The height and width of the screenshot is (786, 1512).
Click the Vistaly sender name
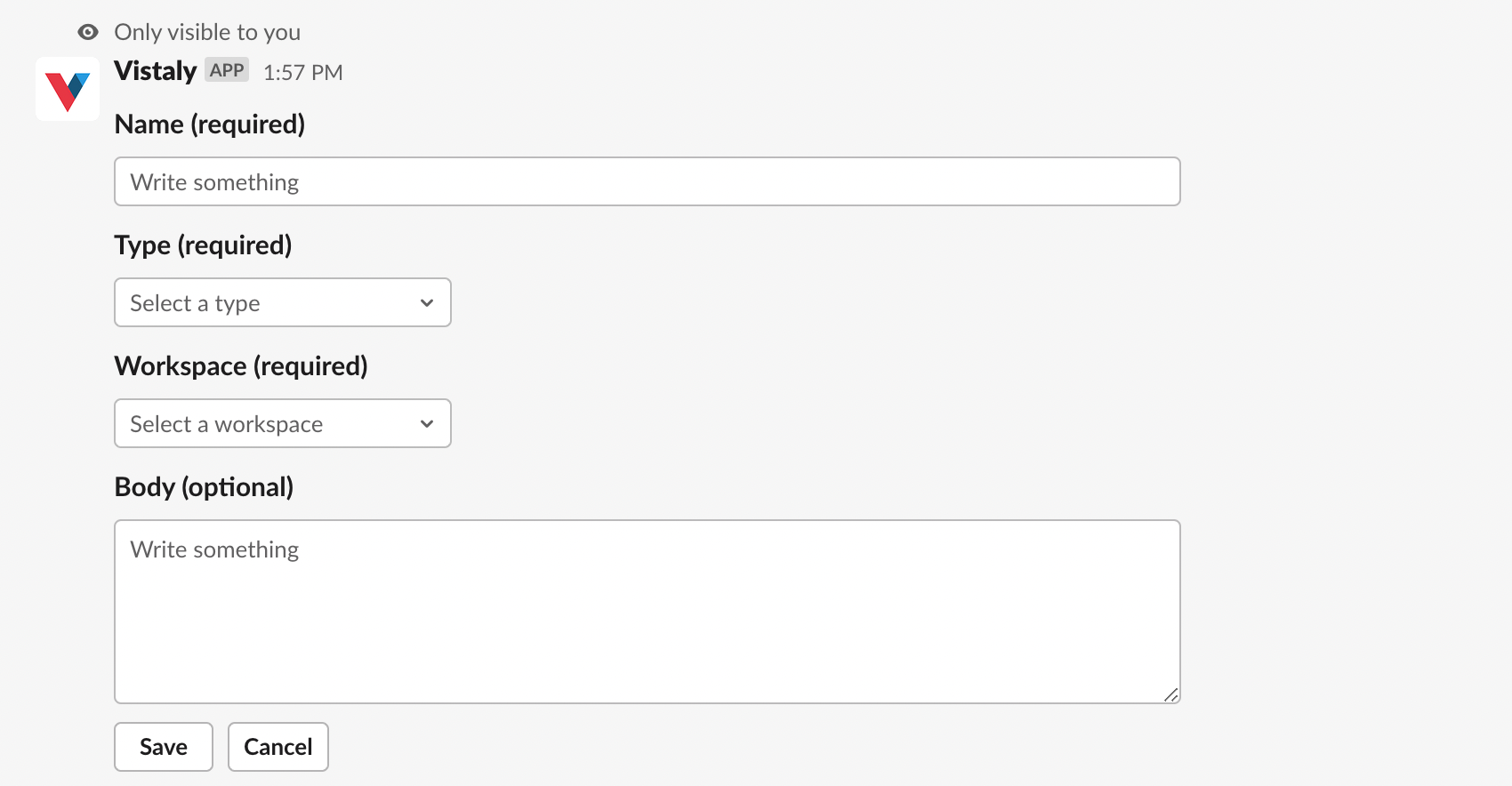click(156, 71)
